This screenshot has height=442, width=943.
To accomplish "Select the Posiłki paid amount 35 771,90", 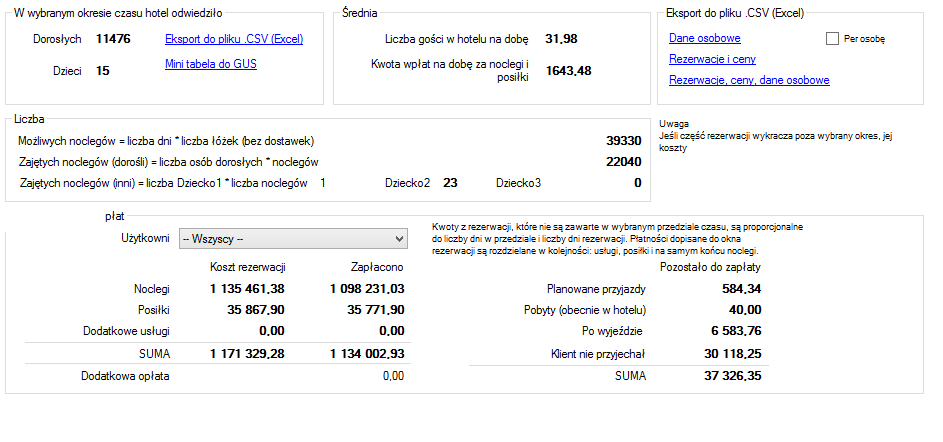I will (369, 309).
